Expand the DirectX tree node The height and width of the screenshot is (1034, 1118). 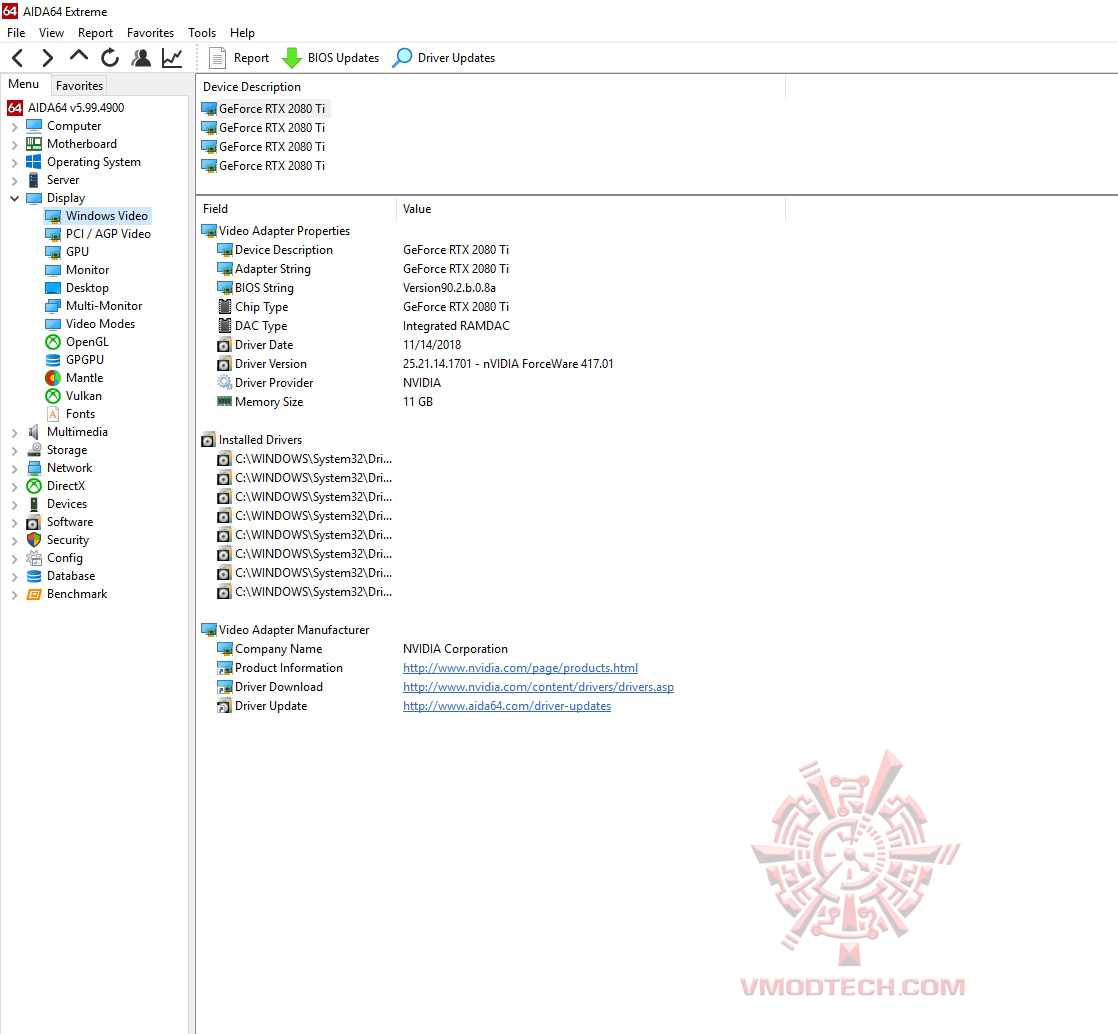point(14,486)
